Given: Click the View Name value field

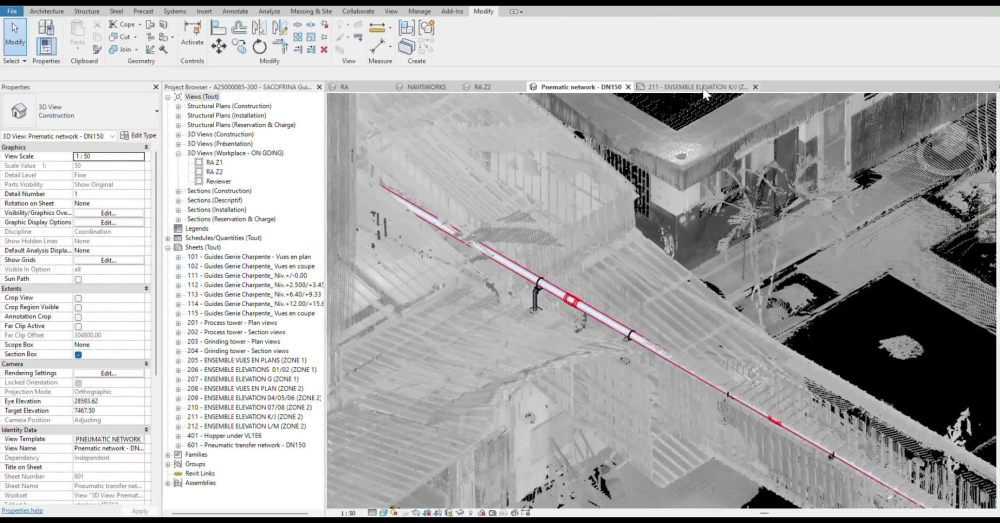Looking at the screenshot, I should click(x=109, y=448).
